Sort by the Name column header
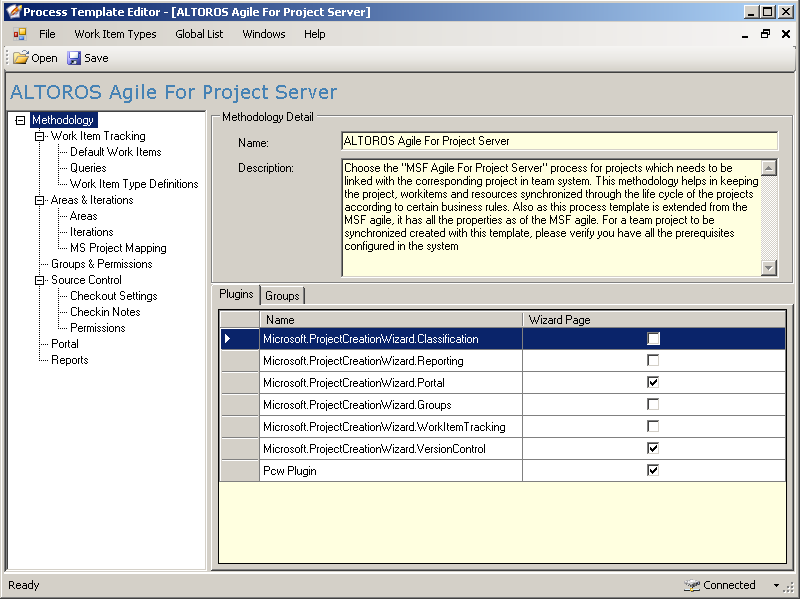Image resolution: width=800 pixels, height=599 pixels. click(391, 320)
